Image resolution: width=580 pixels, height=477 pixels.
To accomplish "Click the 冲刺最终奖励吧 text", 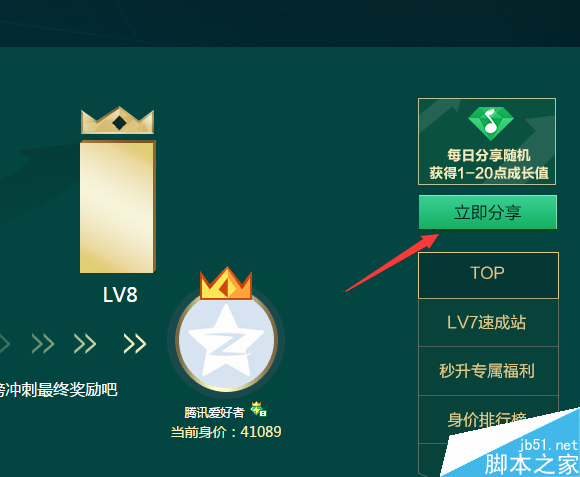I will click(x=61, y=389).
